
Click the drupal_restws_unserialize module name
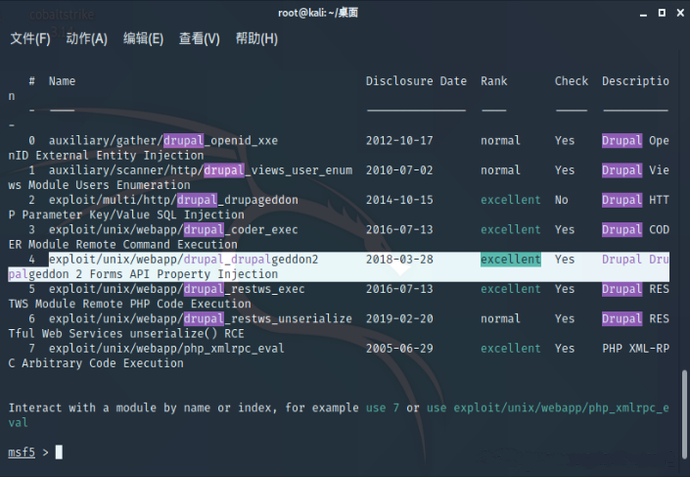coord(200,319)
